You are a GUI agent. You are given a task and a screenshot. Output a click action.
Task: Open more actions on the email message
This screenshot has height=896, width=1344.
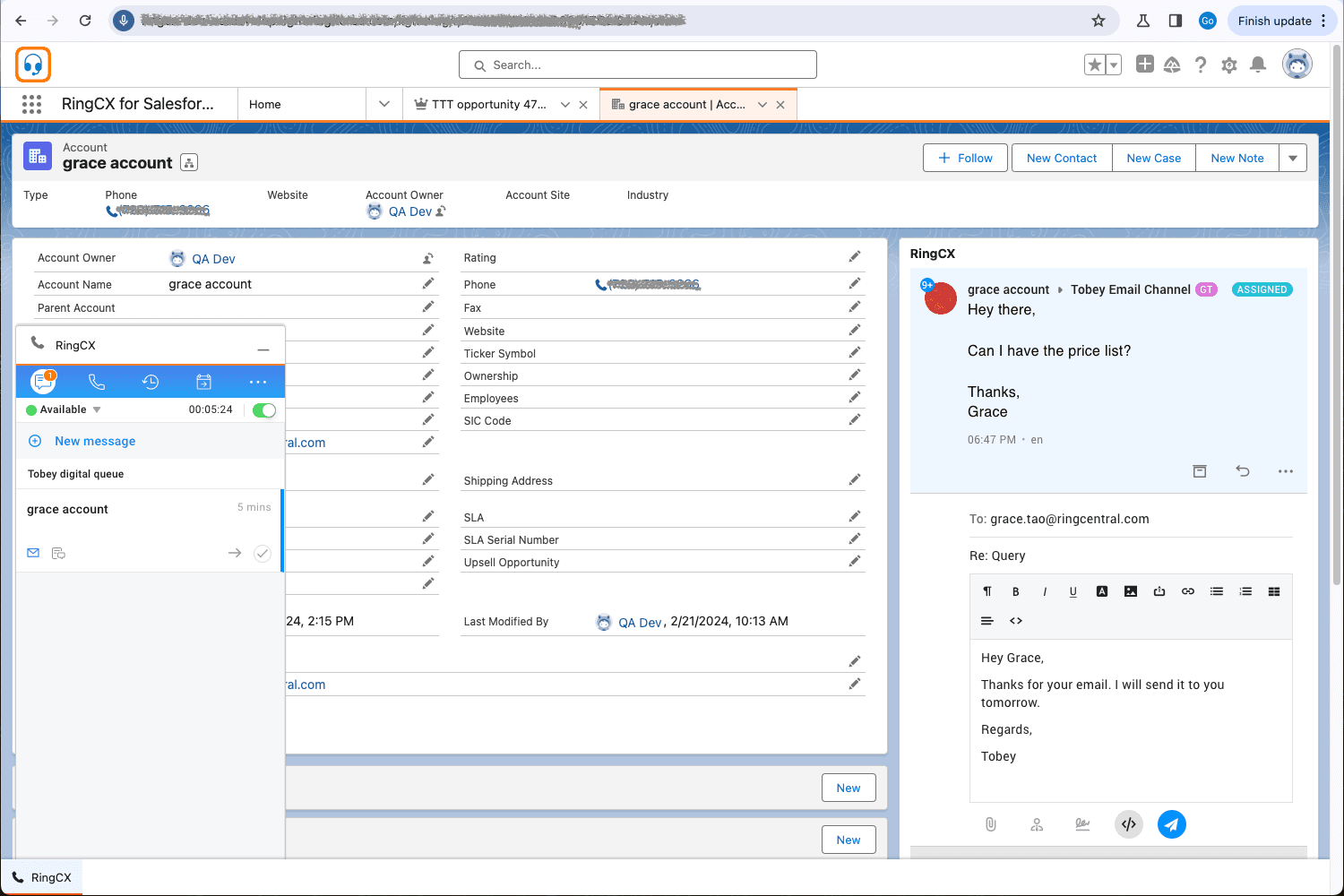pos(1286,471)
